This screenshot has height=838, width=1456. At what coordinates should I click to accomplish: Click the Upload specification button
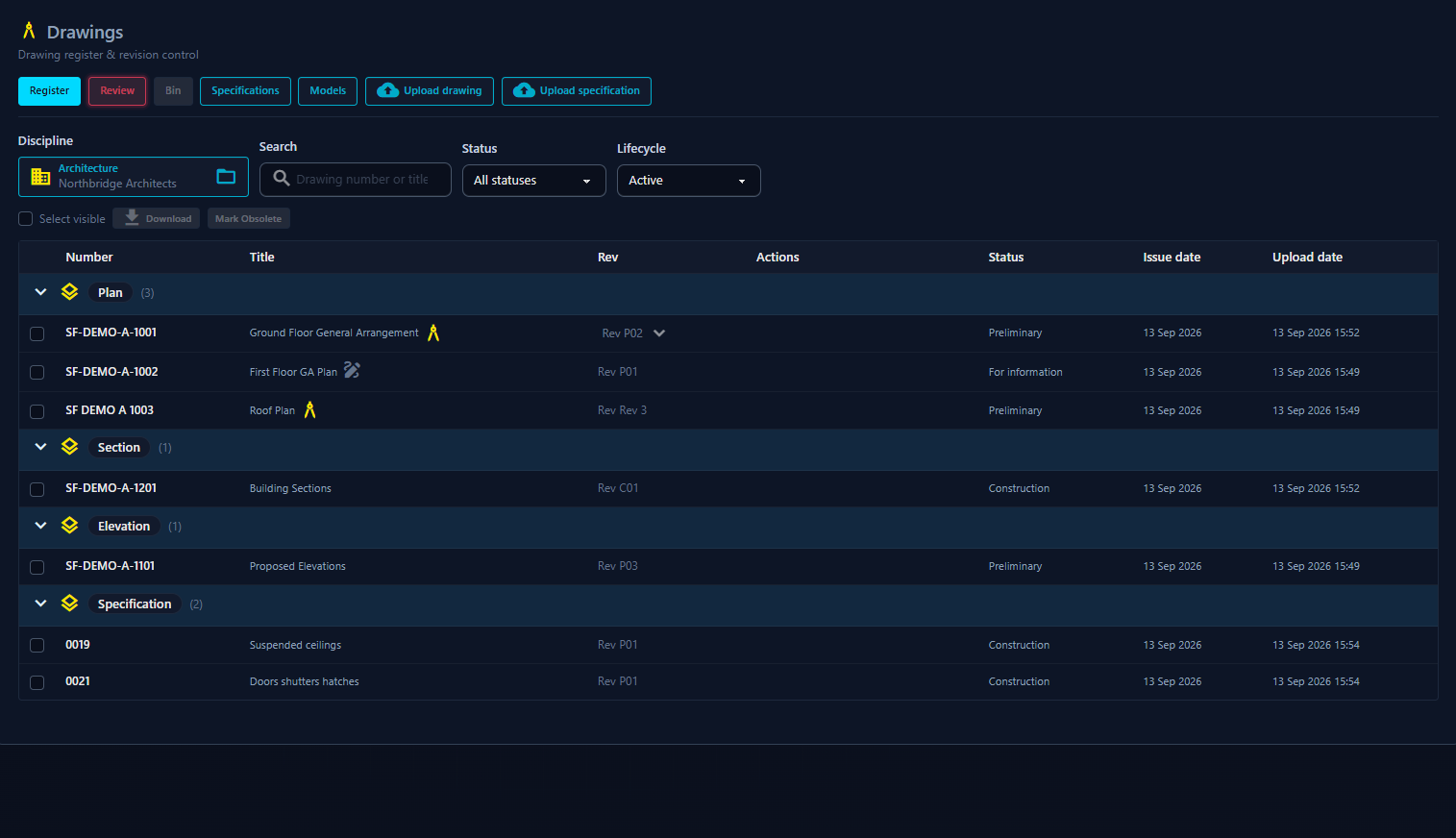(577, 91)
